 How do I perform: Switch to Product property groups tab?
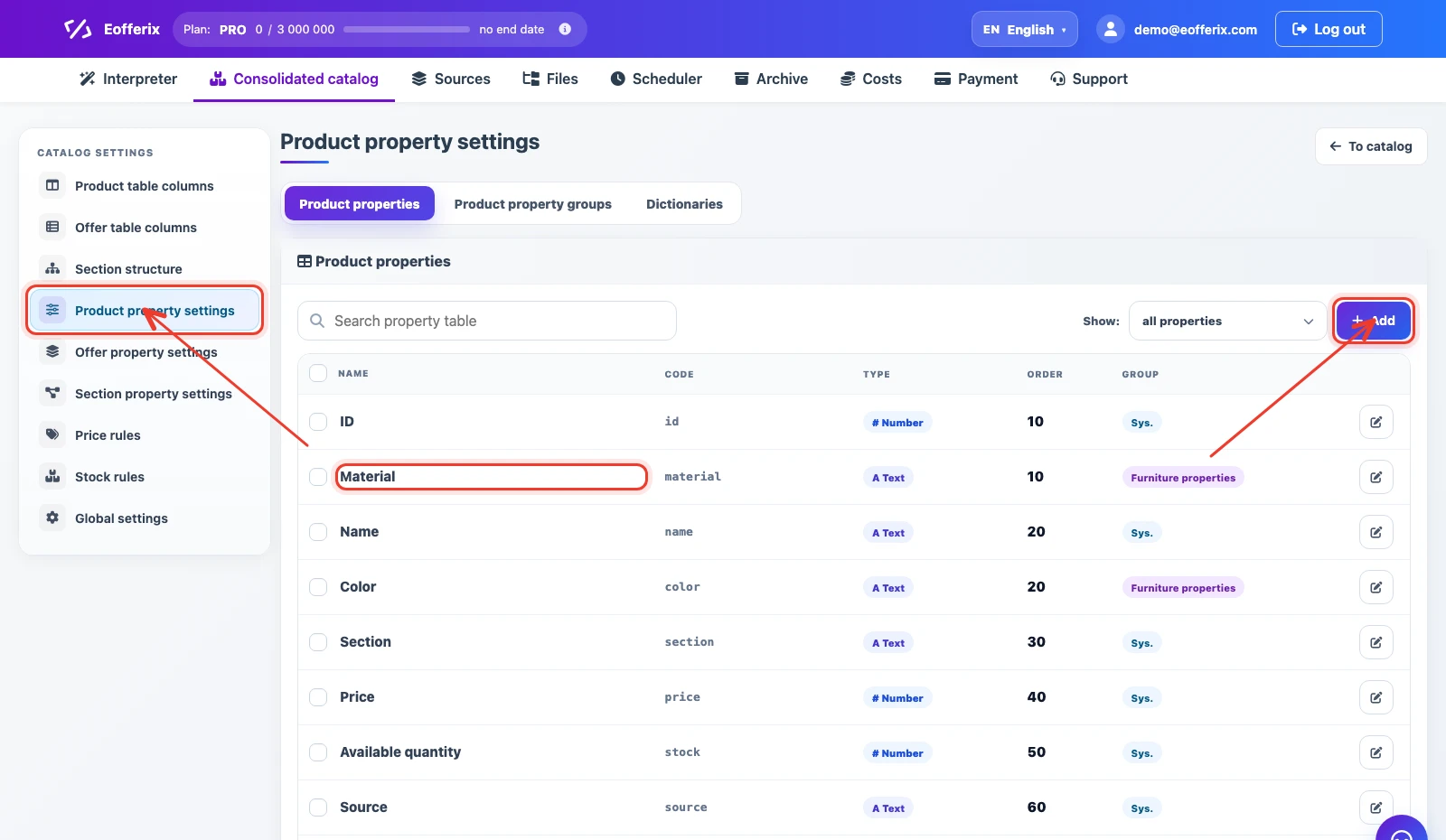(x=533, y=204)
